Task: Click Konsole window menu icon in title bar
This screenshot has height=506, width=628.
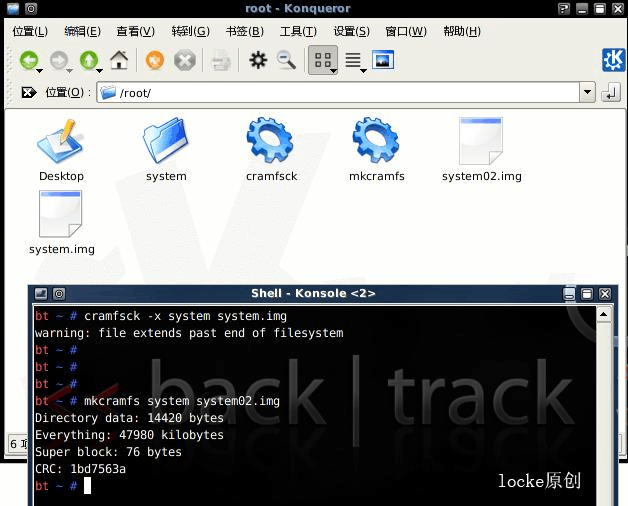Action: [x=41, y=294]
